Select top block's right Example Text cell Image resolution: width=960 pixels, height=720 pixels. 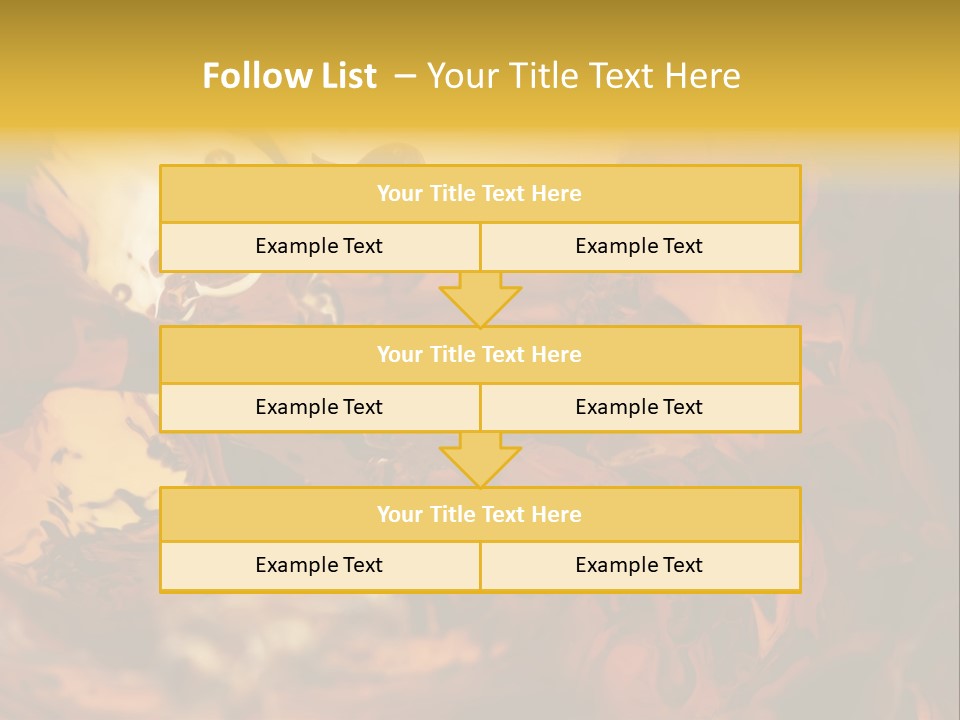[639, 247]
